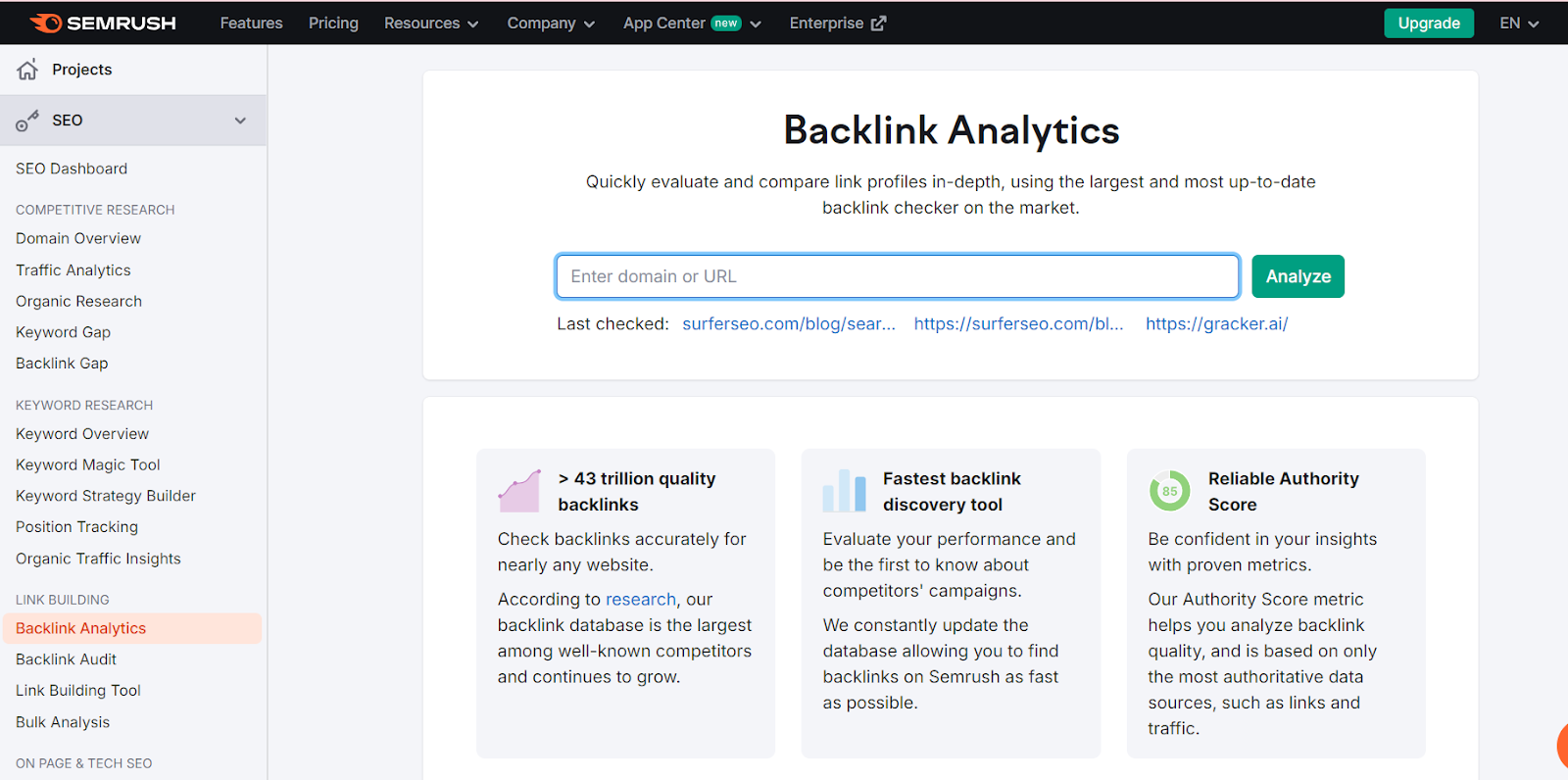The width and height of the screenshot is (1568, 780).
Task: Click '> 43 trillion quality backlinks' title
Action: click(x=637, y=491)
